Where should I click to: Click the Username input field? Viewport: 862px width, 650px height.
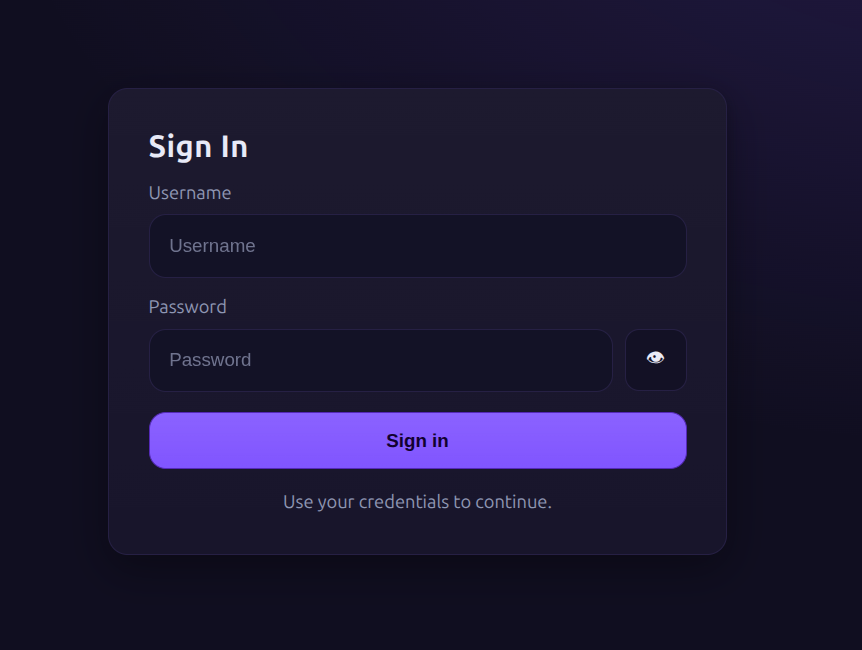point(417,246)
